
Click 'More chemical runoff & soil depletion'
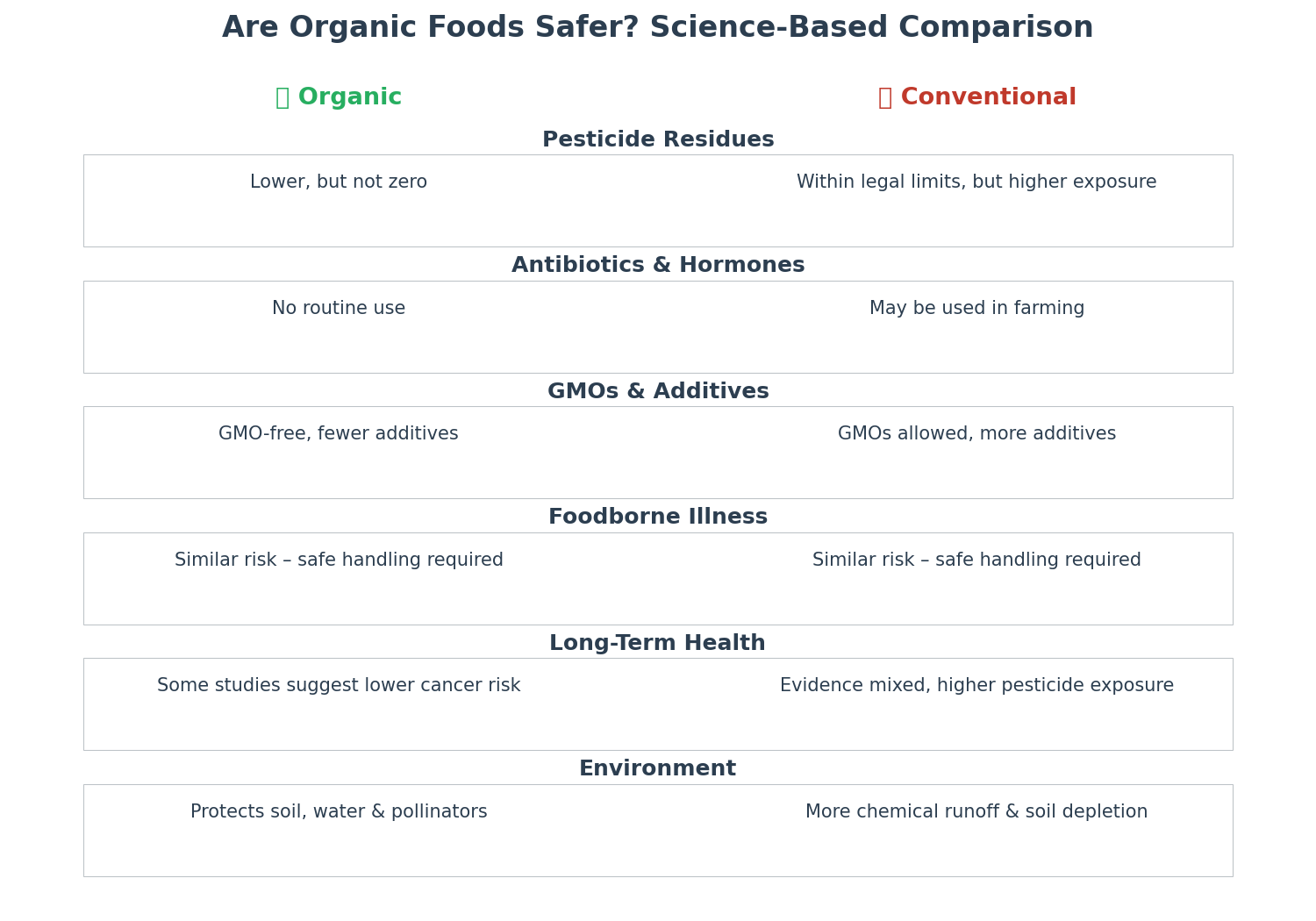pos(976,812)
